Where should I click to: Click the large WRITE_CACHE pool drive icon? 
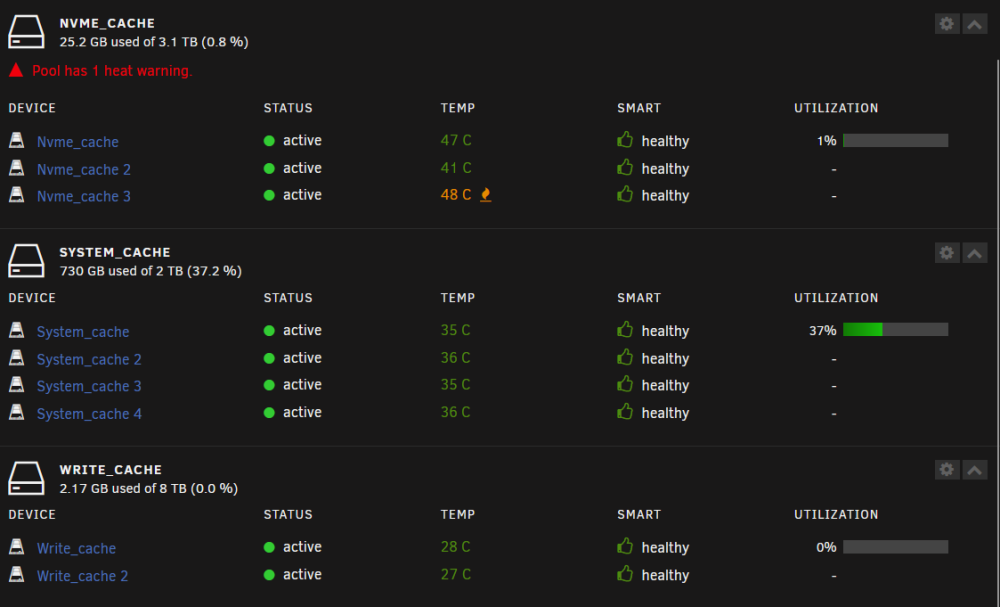point(26,478)
